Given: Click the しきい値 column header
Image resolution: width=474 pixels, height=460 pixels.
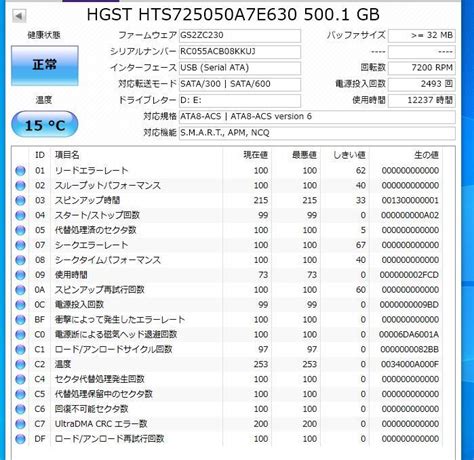Looking at the screenshot, I should click(x=349, y=155).
